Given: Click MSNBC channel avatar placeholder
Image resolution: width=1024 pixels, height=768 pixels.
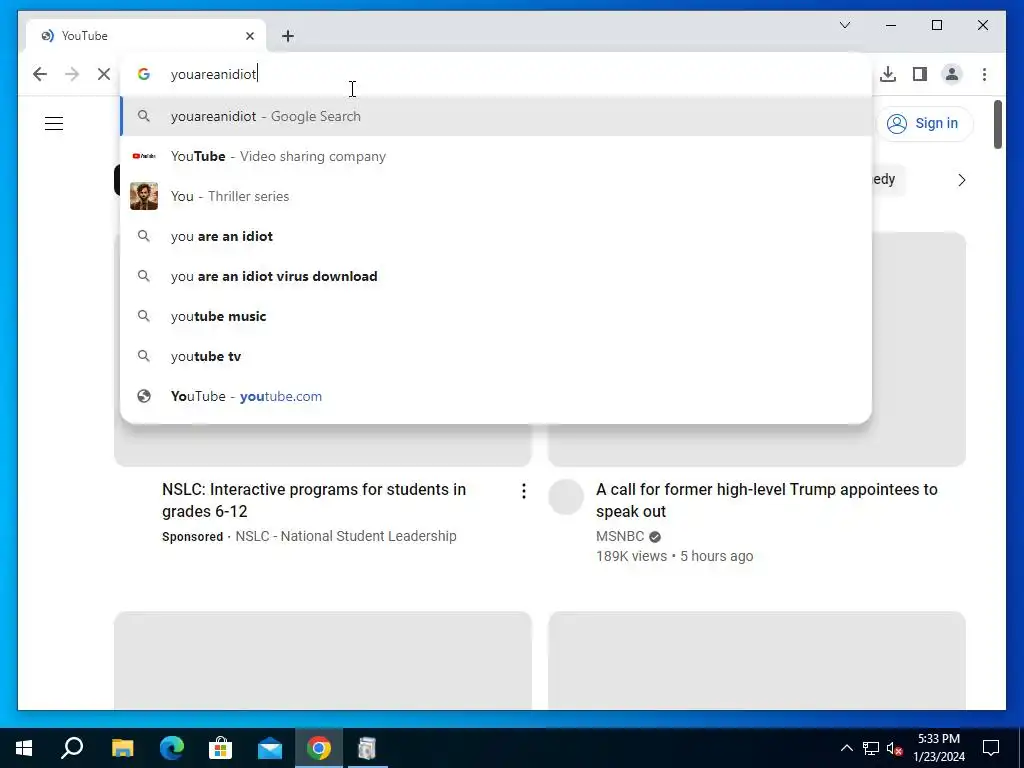Looking at the screenshot, I should click(x=566, y=497).
